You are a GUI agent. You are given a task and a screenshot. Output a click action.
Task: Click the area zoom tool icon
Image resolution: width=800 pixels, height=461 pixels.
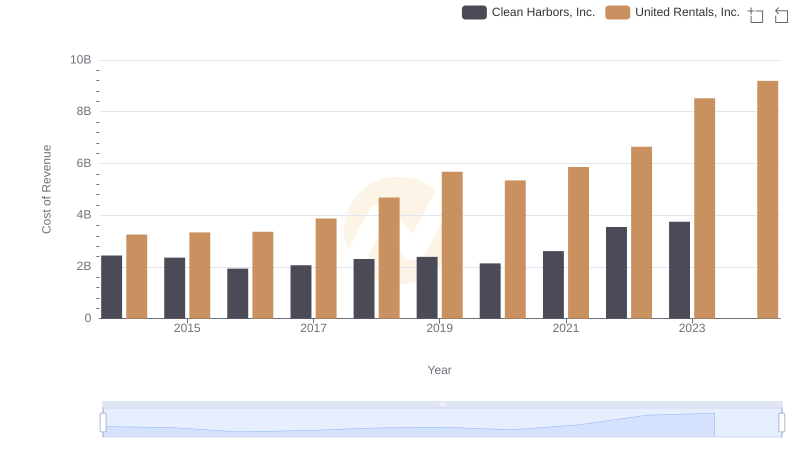coord(756,15)
